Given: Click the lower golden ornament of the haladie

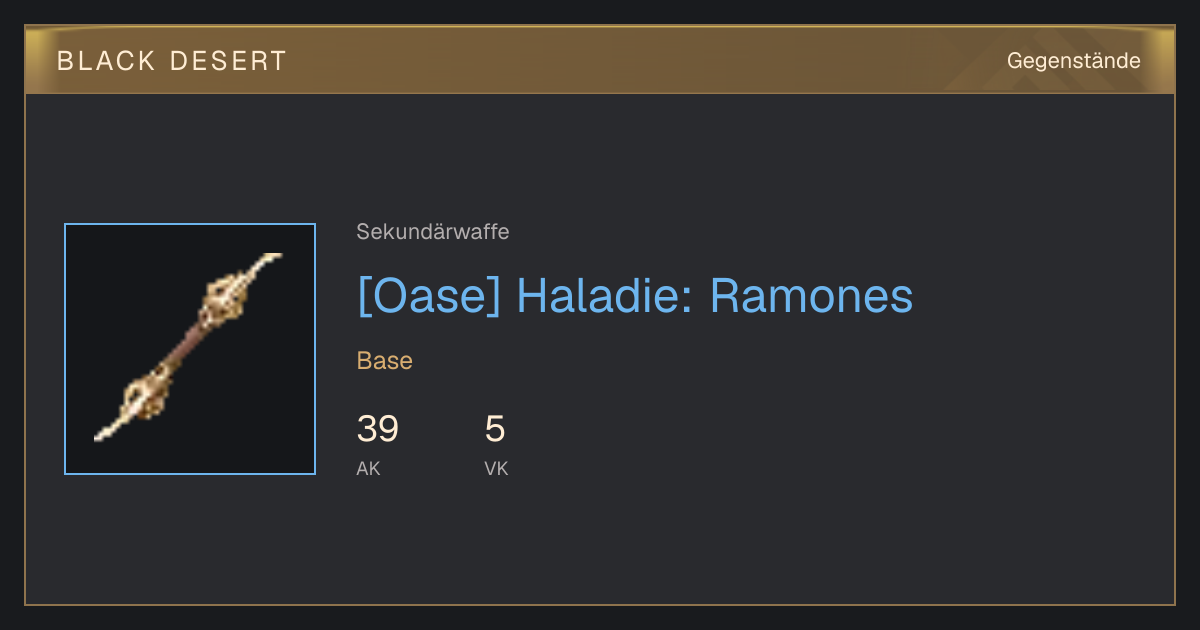Looking at the screenshot, I should pyautogui.click(x=145, y=392).
